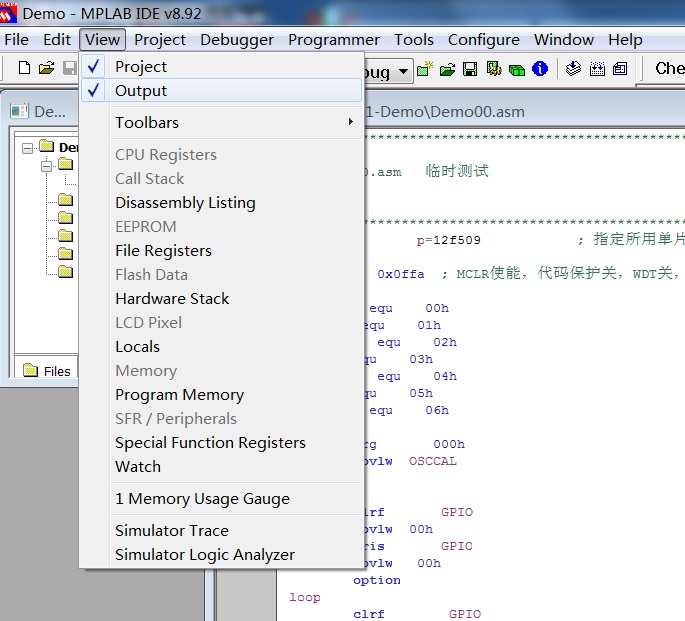Click the grayed Flash Data entry
The image size is (685, 621).
222,275
